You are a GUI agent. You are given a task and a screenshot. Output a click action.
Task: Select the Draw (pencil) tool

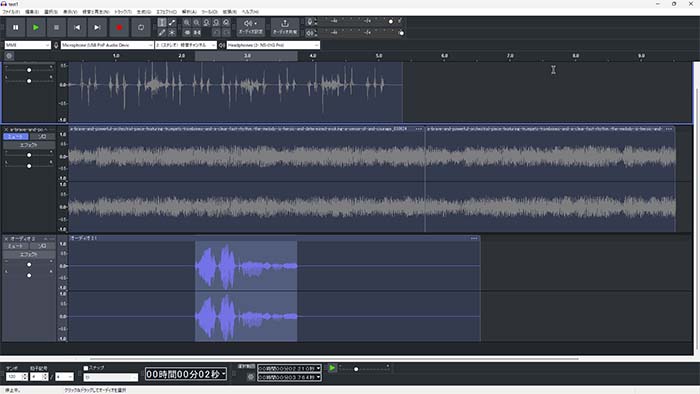point(162,33)
